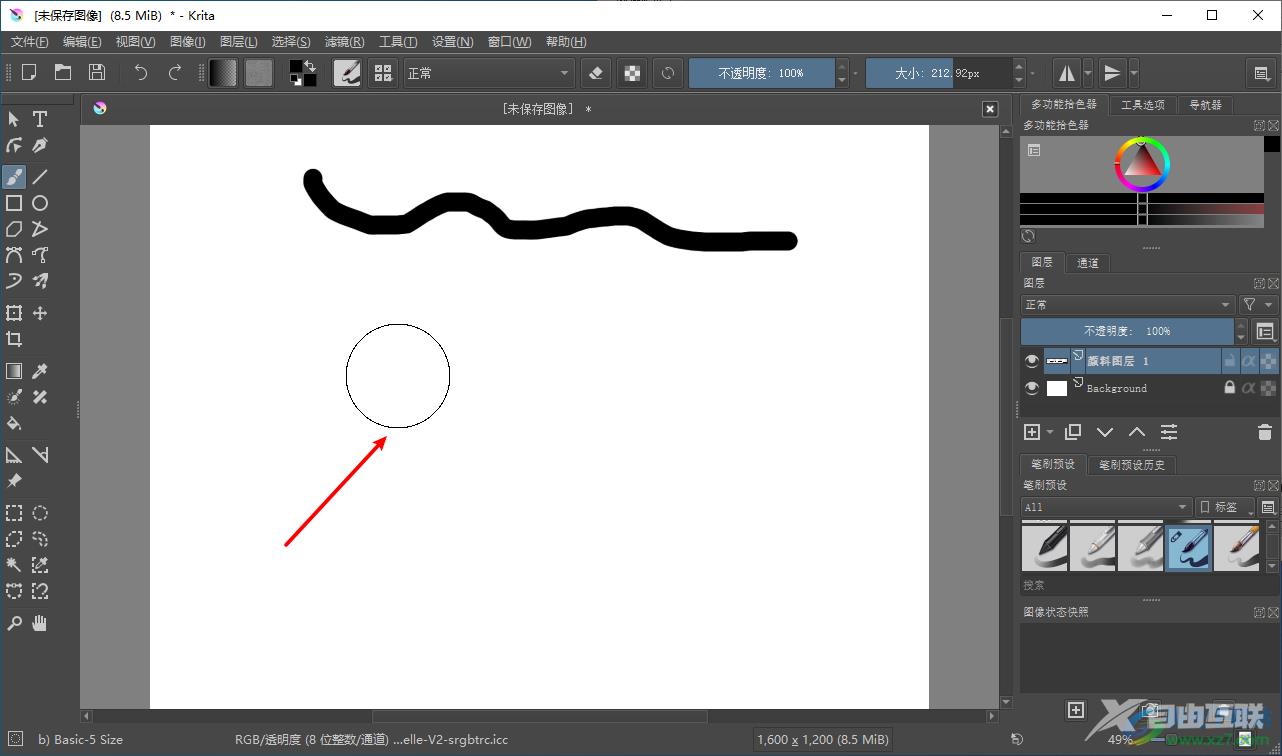Open the 滤镜(R) menu
1282x756 pixels.
[344, 42]
